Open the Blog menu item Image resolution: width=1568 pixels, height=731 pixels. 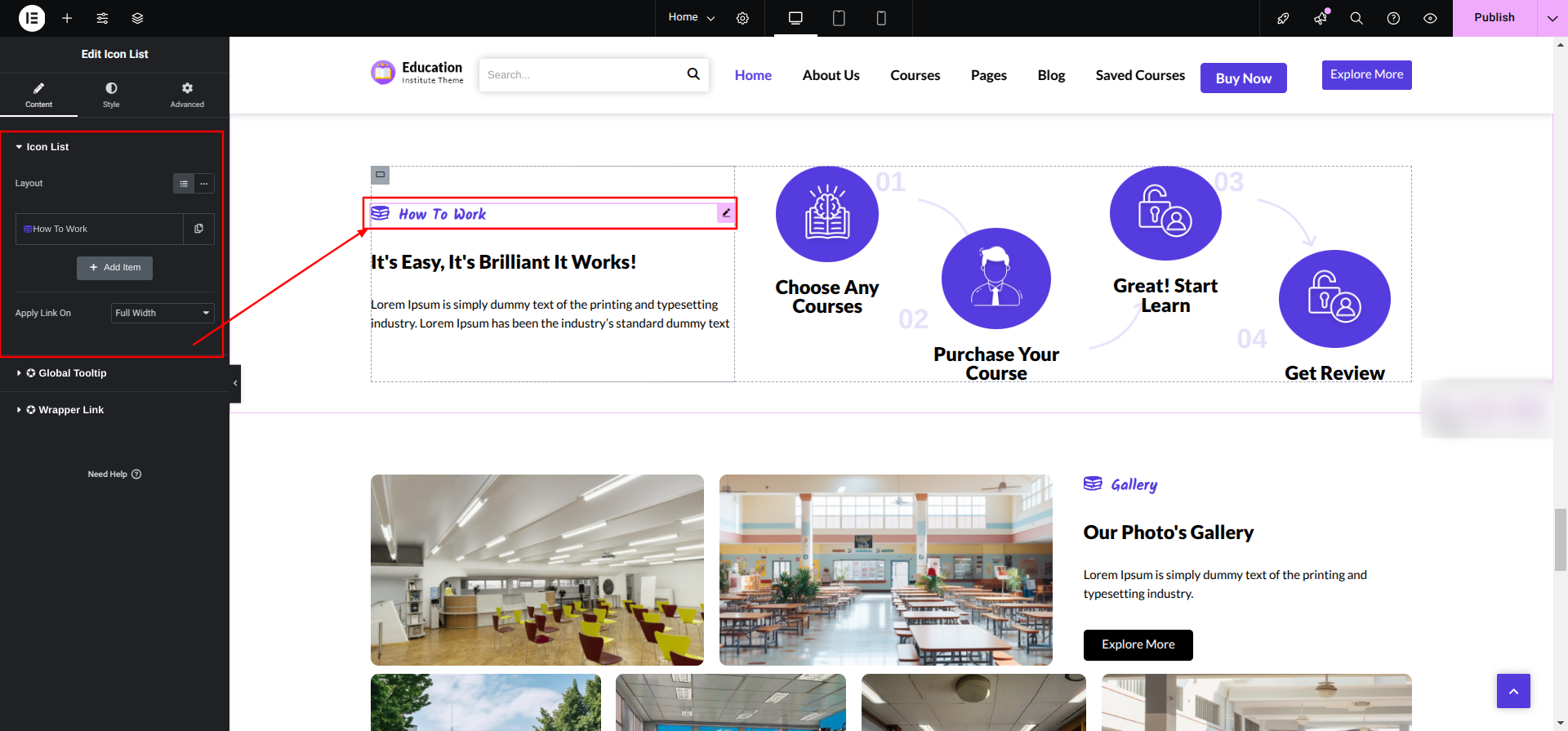coord(1051,75)
